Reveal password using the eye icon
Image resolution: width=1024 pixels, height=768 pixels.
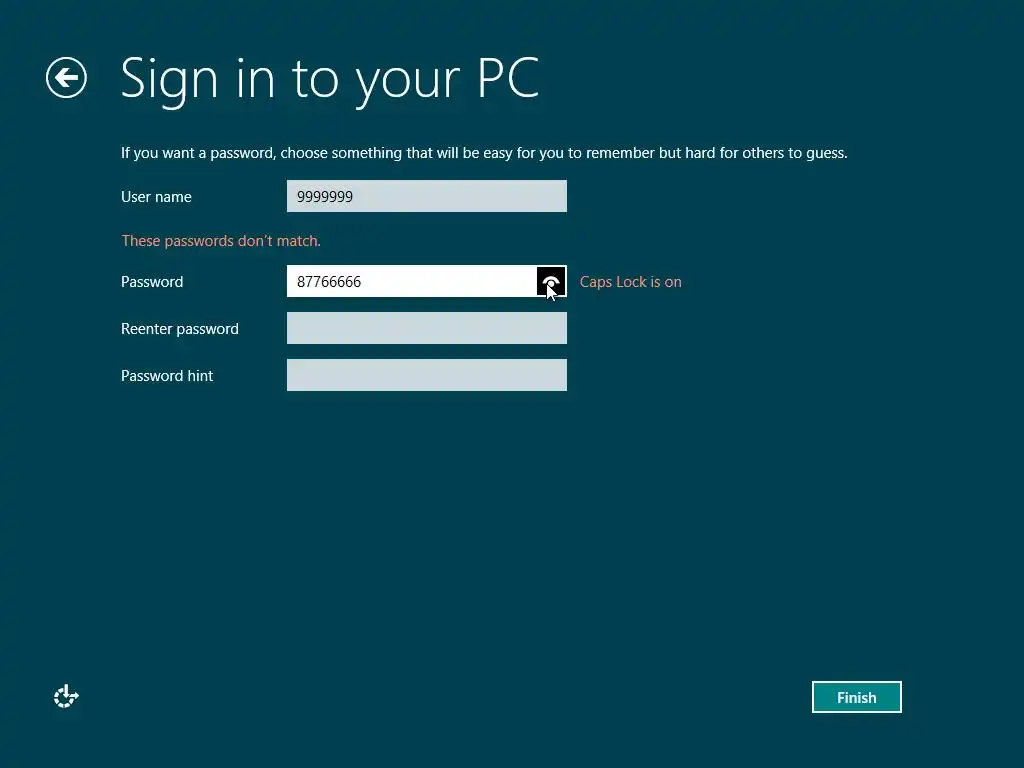click(551, 281)
